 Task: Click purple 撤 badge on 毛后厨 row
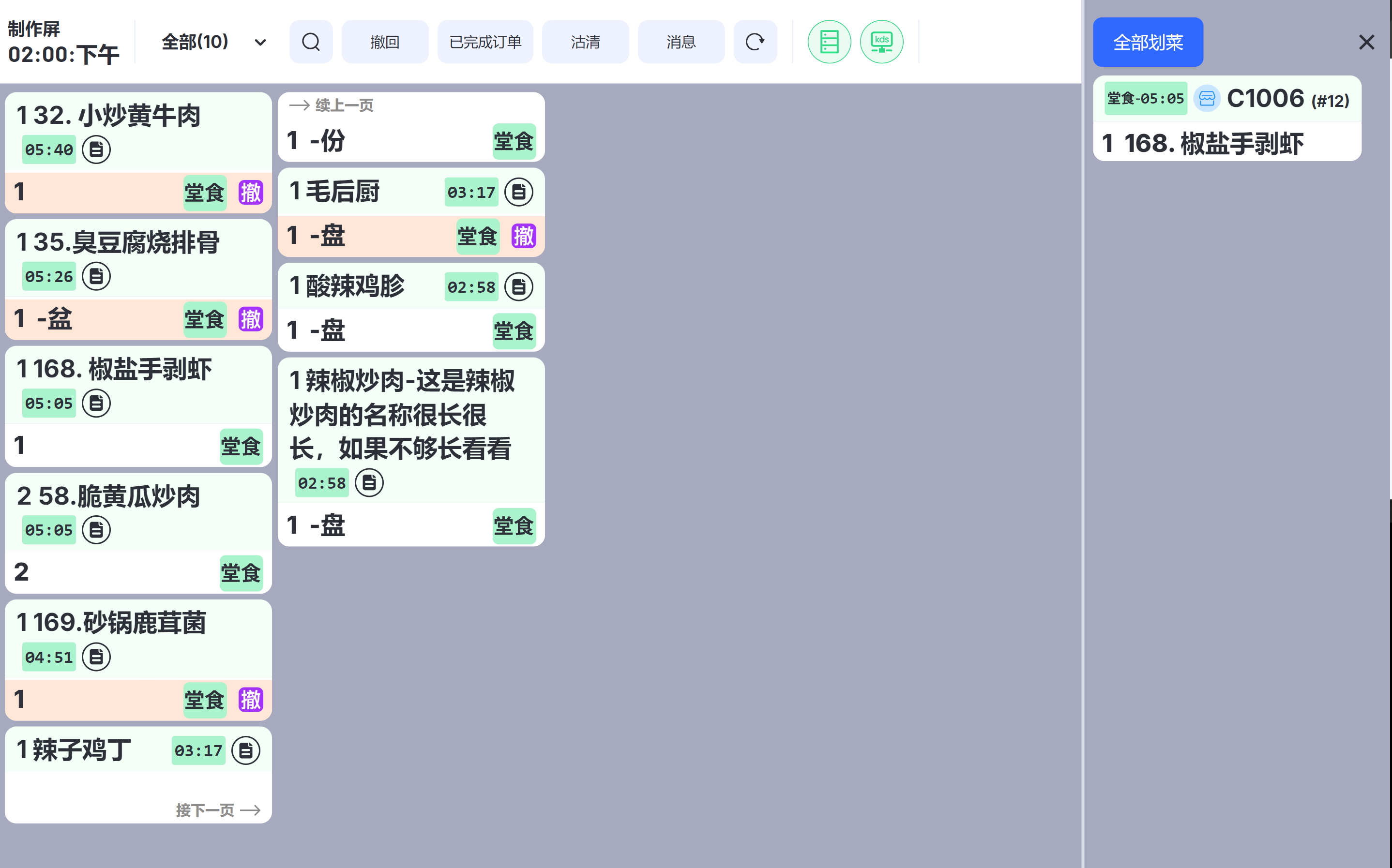click(523, 236)
